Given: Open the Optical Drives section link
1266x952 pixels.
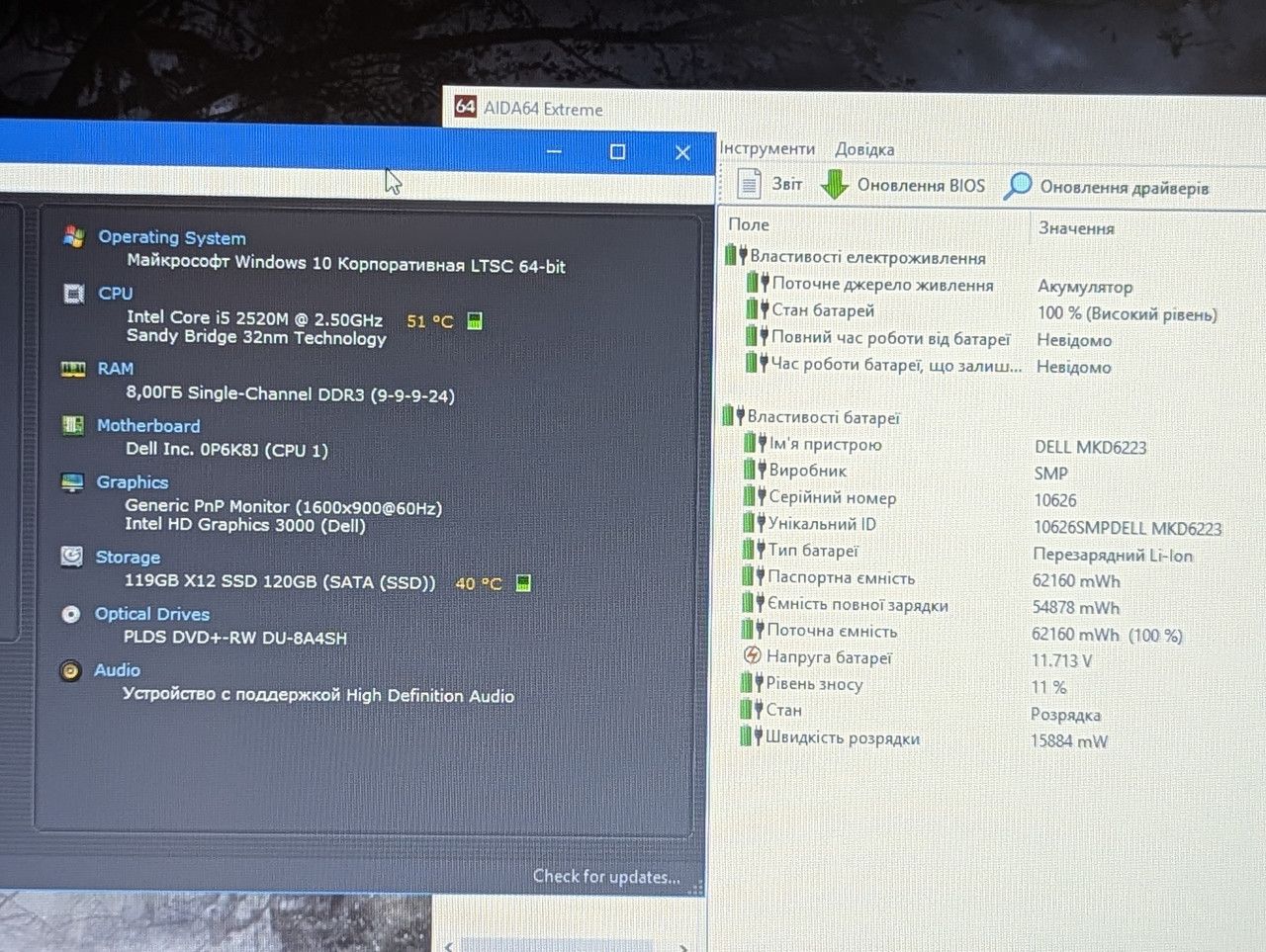Looking at the screenshot, I should [152, 614].
